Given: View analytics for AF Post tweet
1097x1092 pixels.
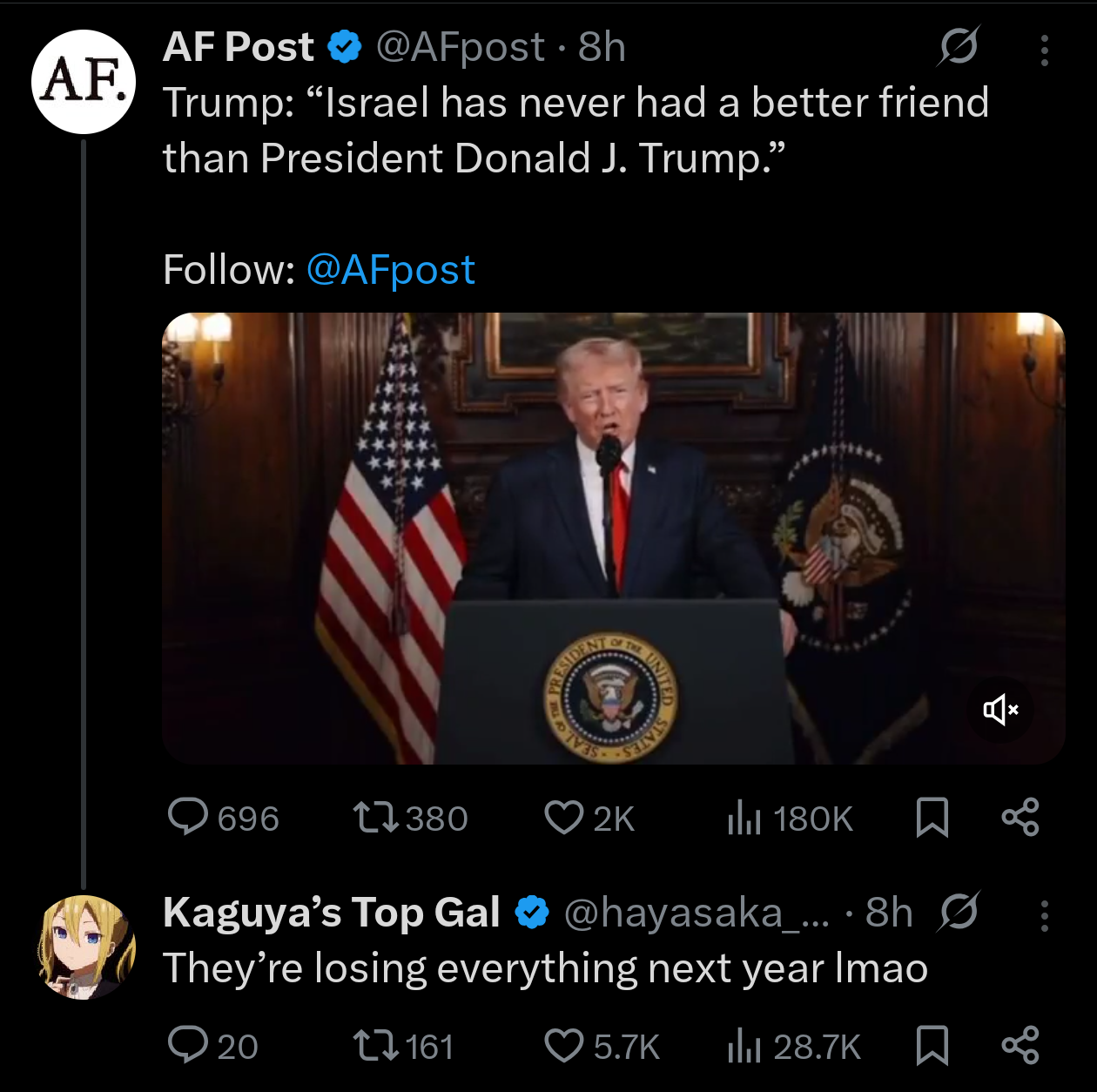Looking at the screenshot, I should pos(744,818).
